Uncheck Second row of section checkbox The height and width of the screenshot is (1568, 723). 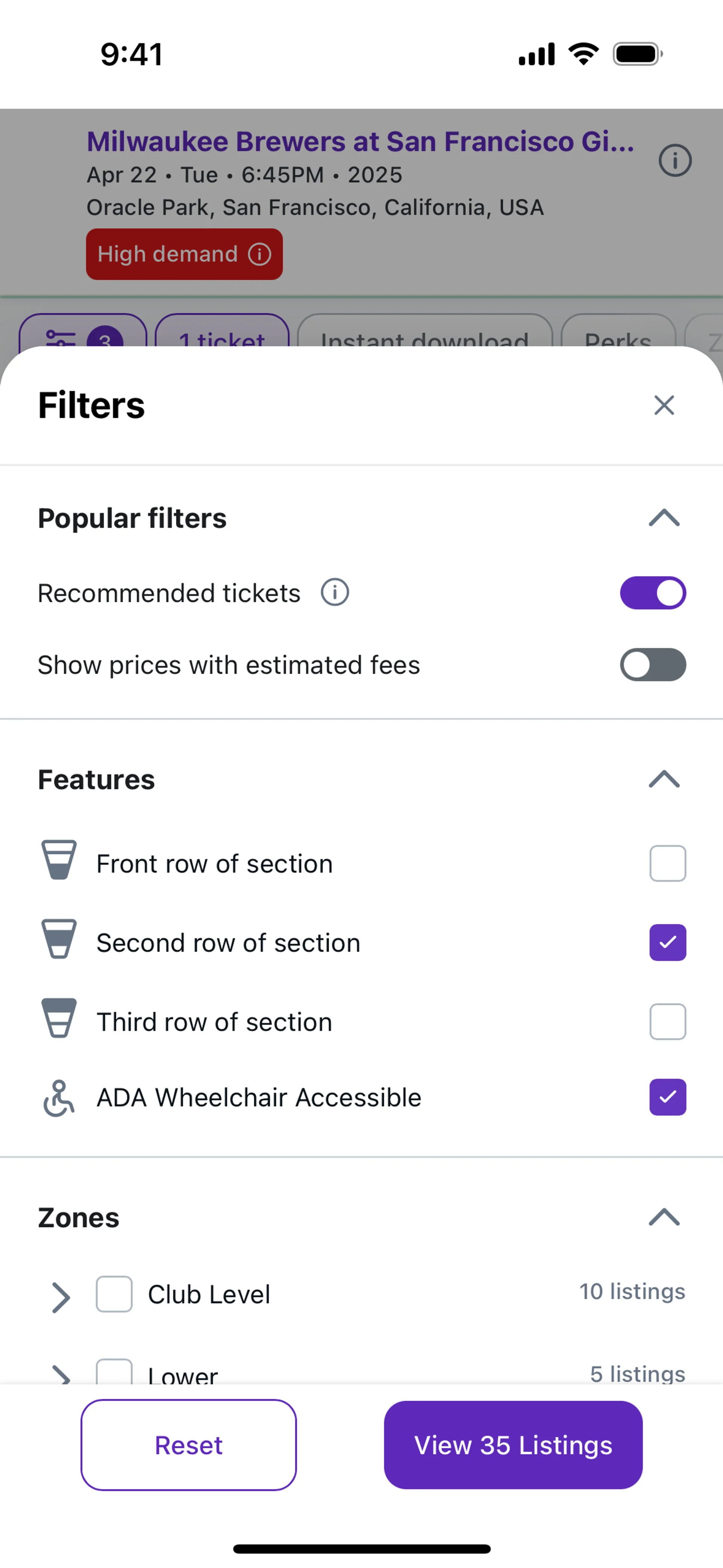tap(668, 942)
